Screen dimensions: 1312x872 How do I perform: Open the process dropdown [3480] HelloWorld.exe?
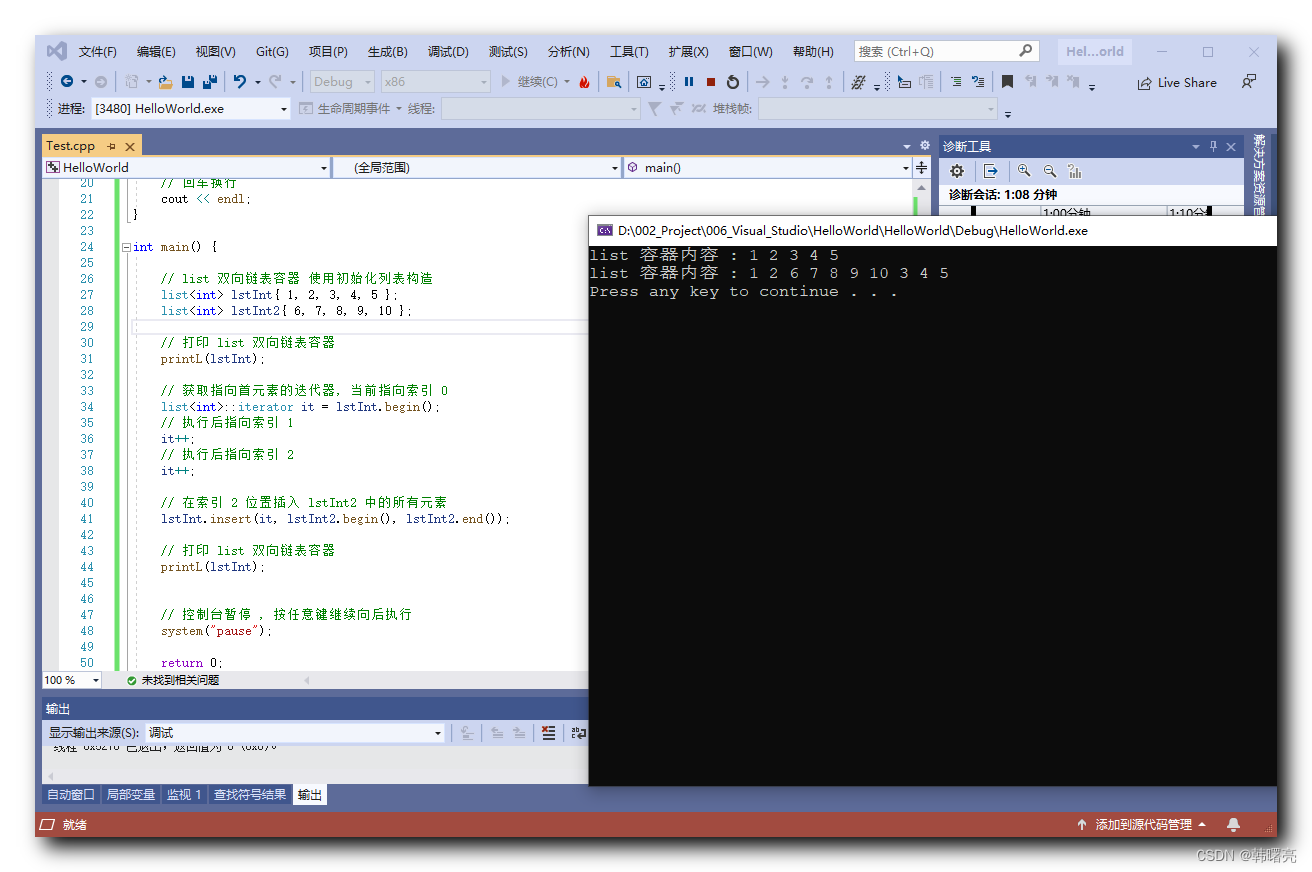191,108
